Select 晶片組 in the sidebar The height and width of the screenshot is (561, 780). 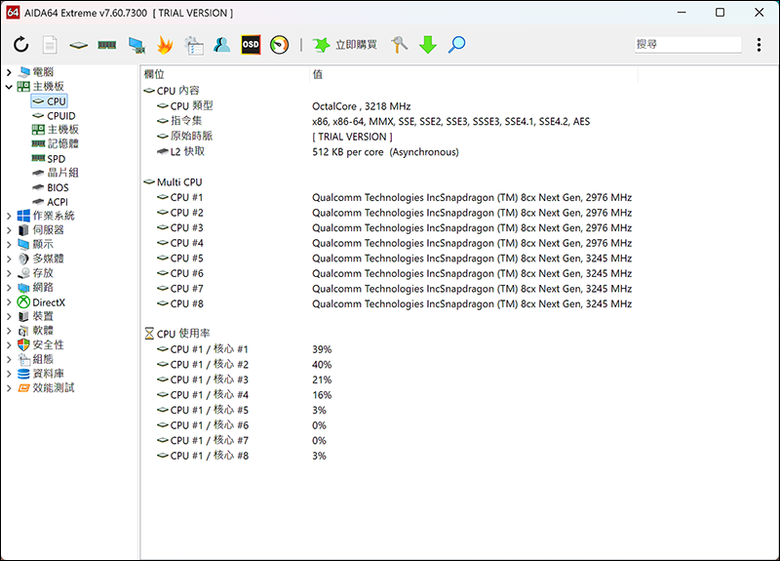click(x=55, y=173)
